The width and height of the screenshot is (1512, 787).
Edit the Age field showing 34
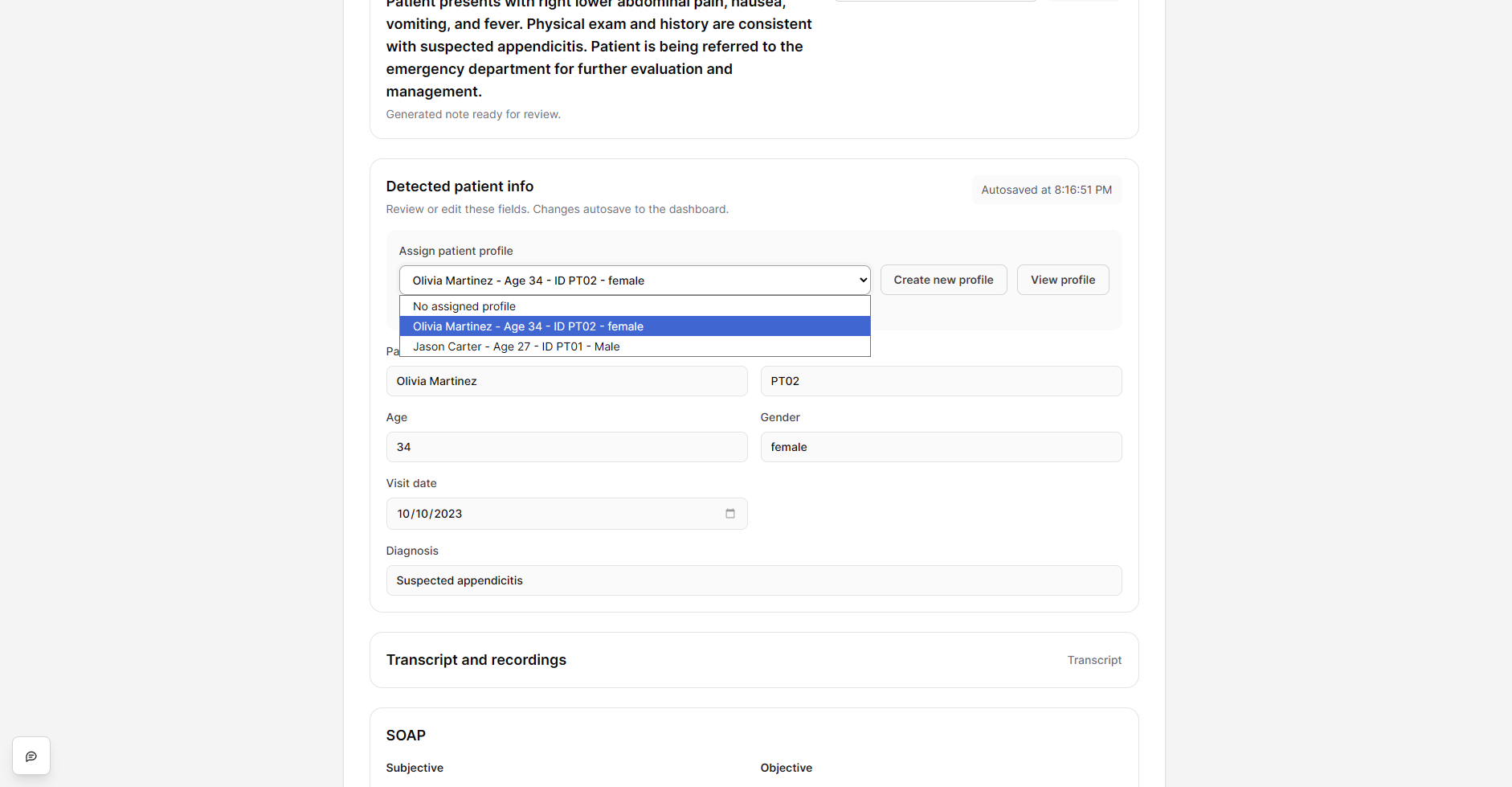pyautogui.click(x=566, y=447)
